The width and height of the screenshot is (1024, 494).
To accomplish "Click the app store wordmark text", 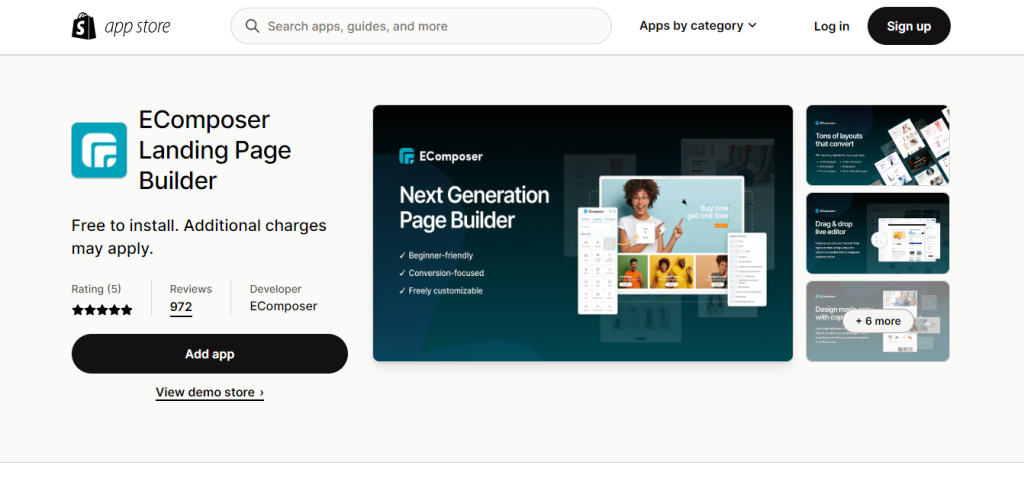I will point(137,26).
